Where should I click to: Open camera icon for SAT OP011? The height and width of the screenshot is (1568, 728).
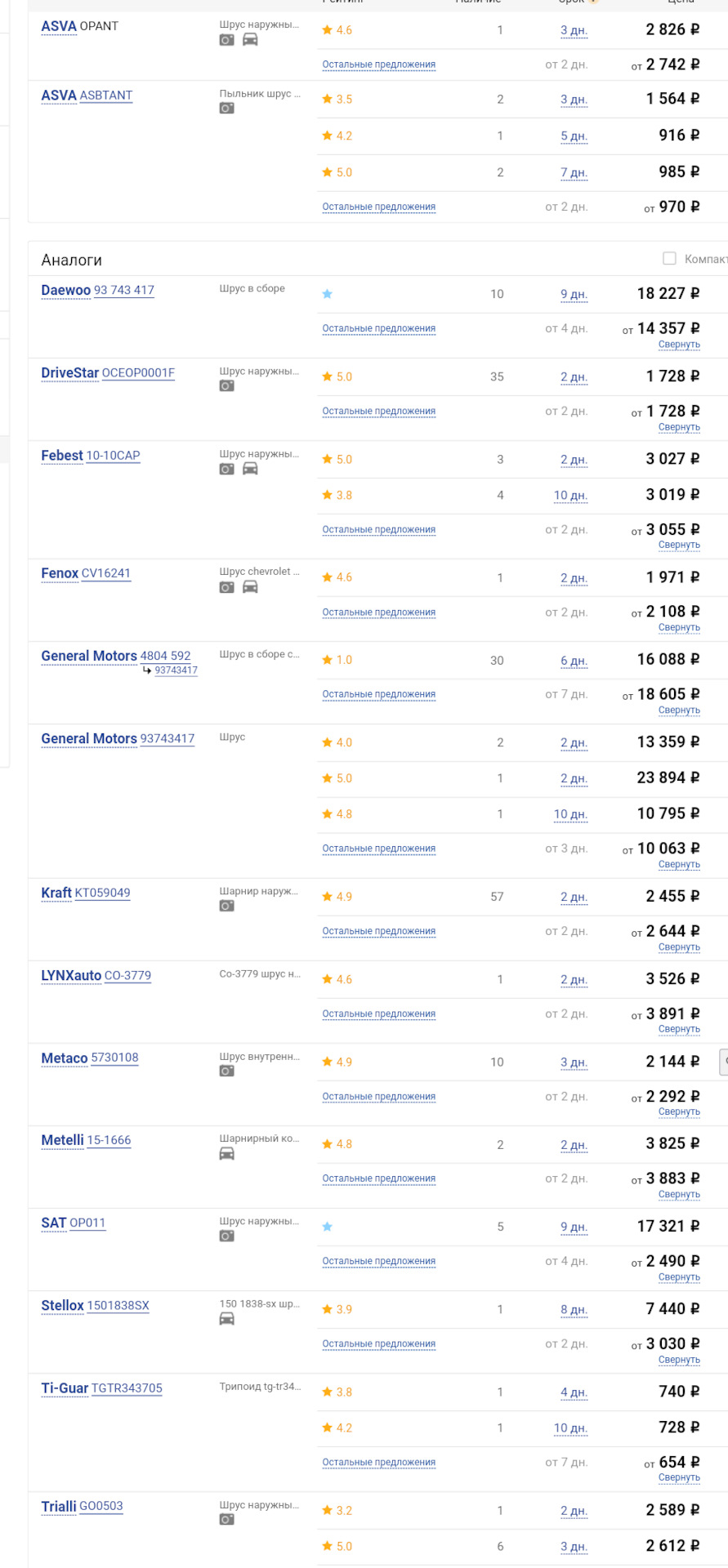tap(226, 1236)
